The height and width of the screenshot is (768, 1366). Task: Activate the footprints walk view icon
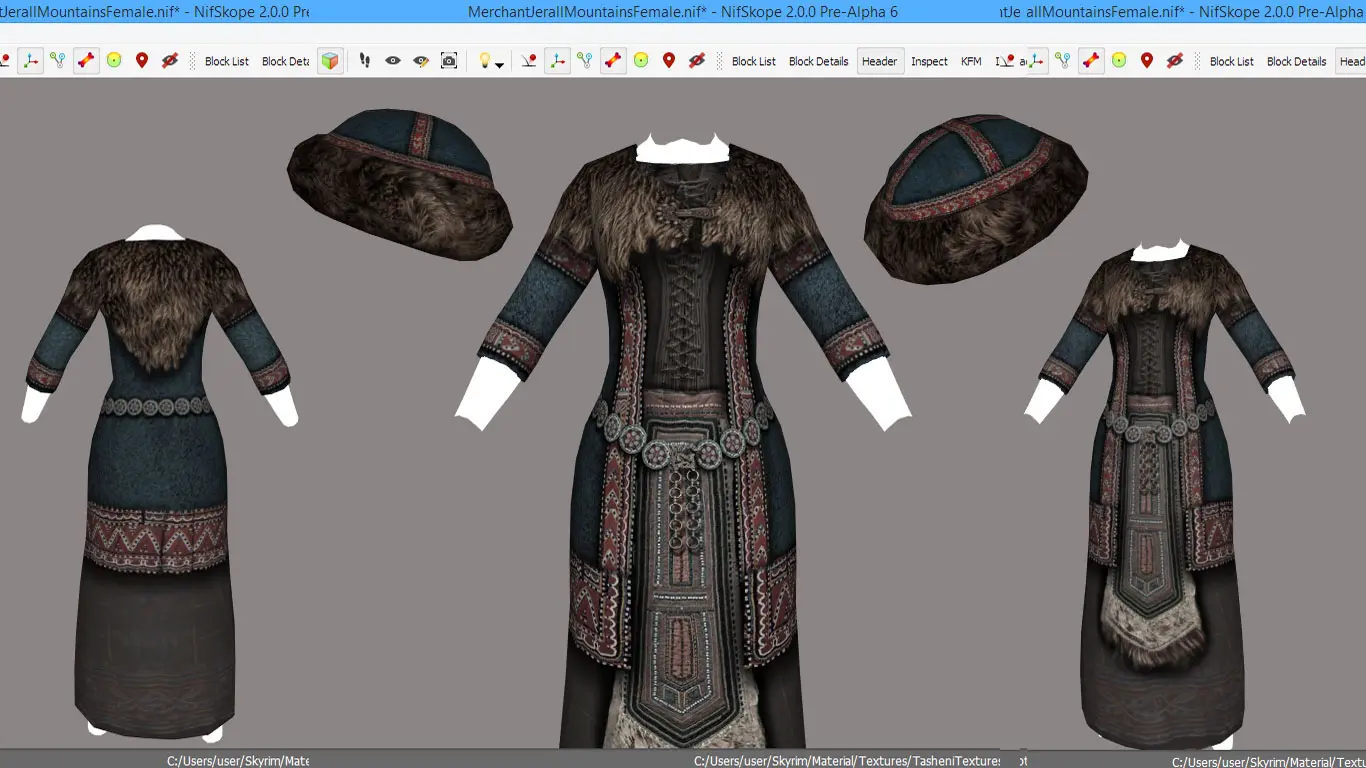click(365, 61)
